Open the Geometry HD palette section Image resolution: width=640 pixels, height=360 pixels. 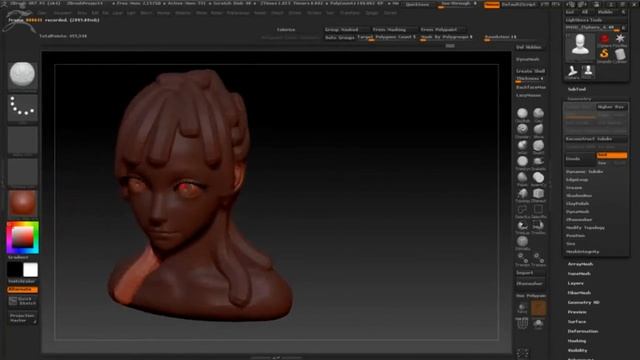pyautogui.click(x=584, y=302)
